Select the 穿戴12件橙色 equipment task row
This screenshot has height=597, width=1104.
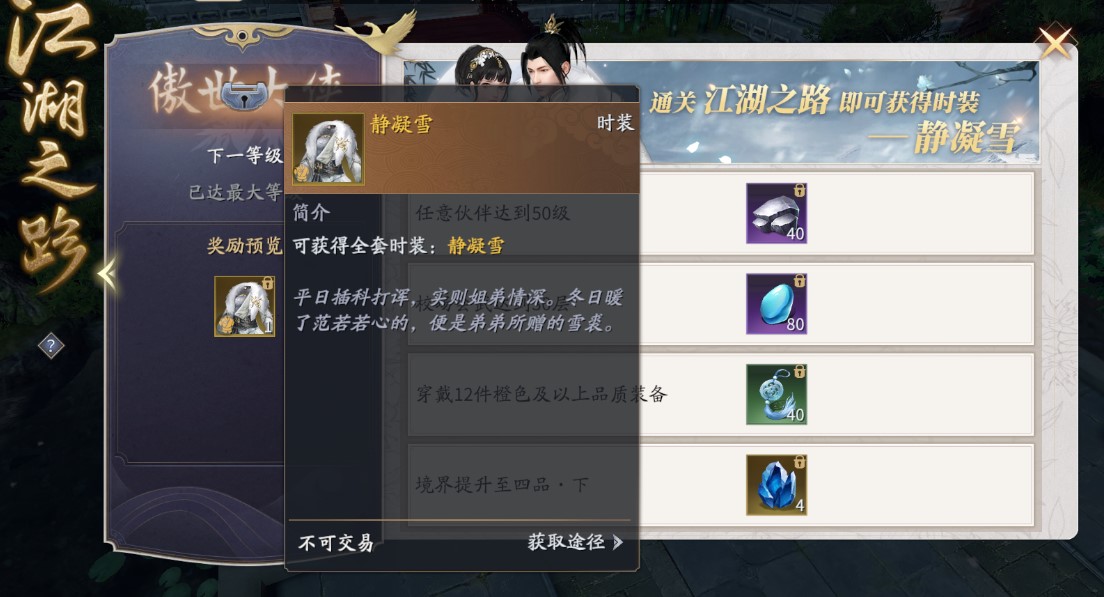721,394
